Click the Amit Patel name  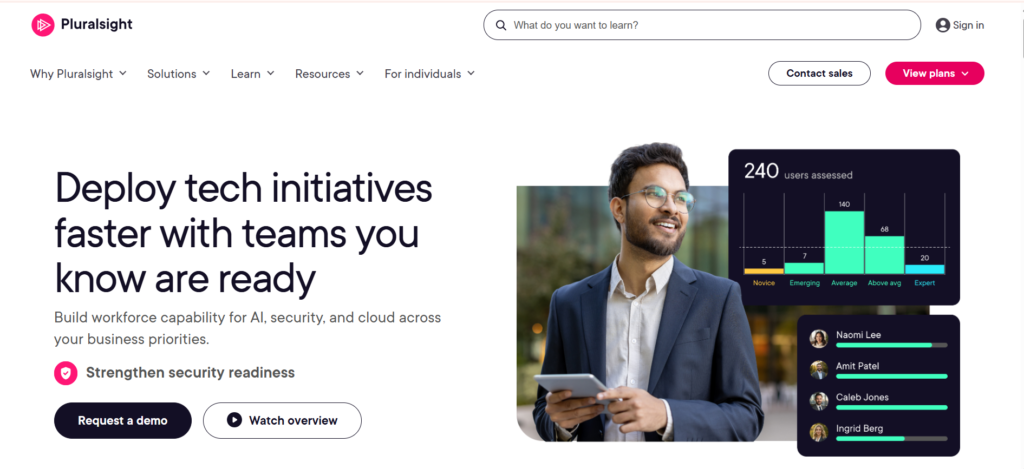pos(857,366)
